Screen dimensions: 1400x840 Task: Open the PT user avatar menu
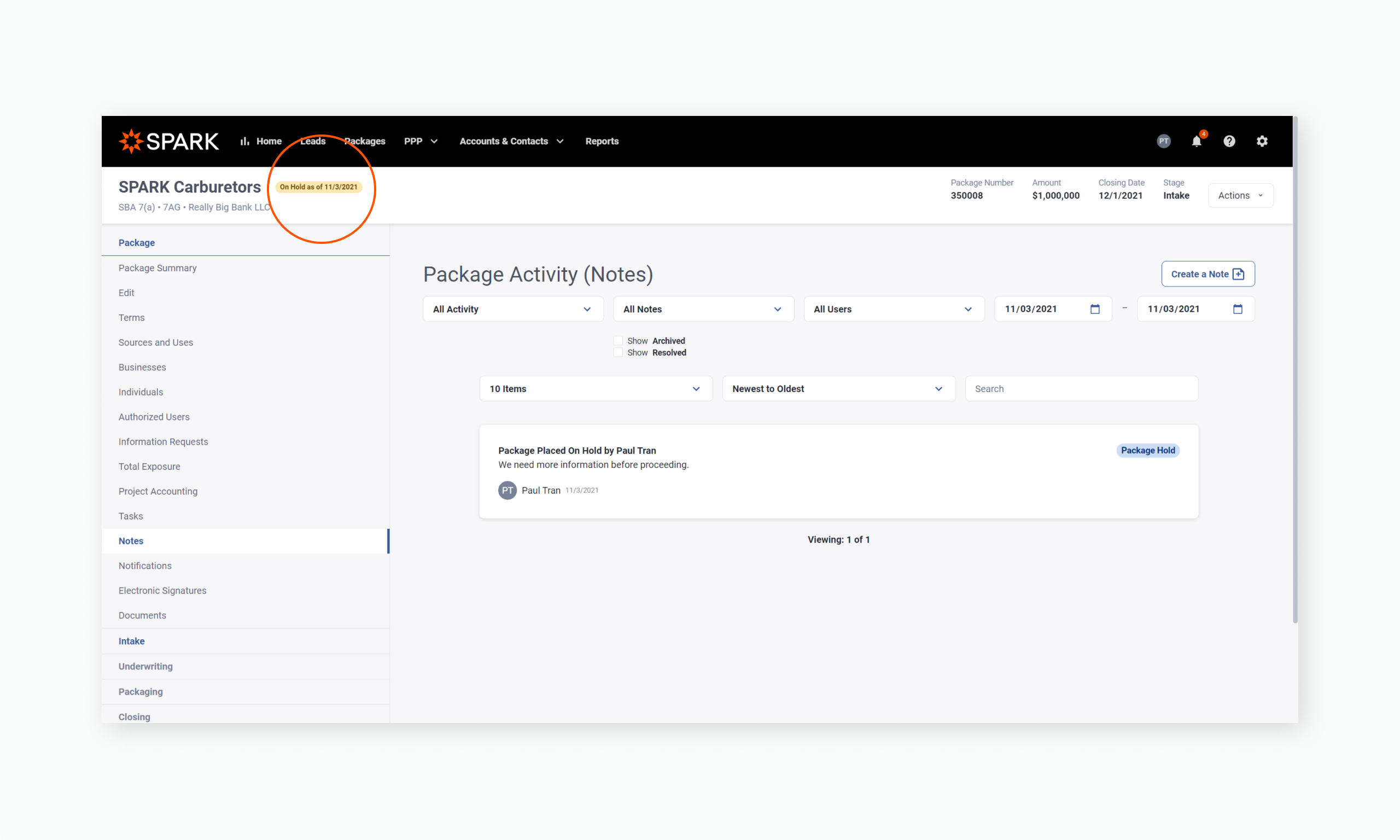click(1163, 141)
